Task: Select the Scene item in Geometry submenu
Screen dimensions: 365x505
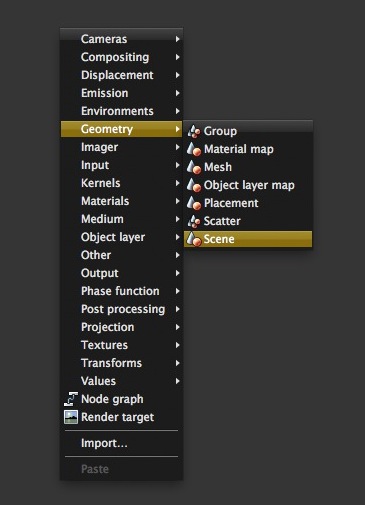Action: 248,239
